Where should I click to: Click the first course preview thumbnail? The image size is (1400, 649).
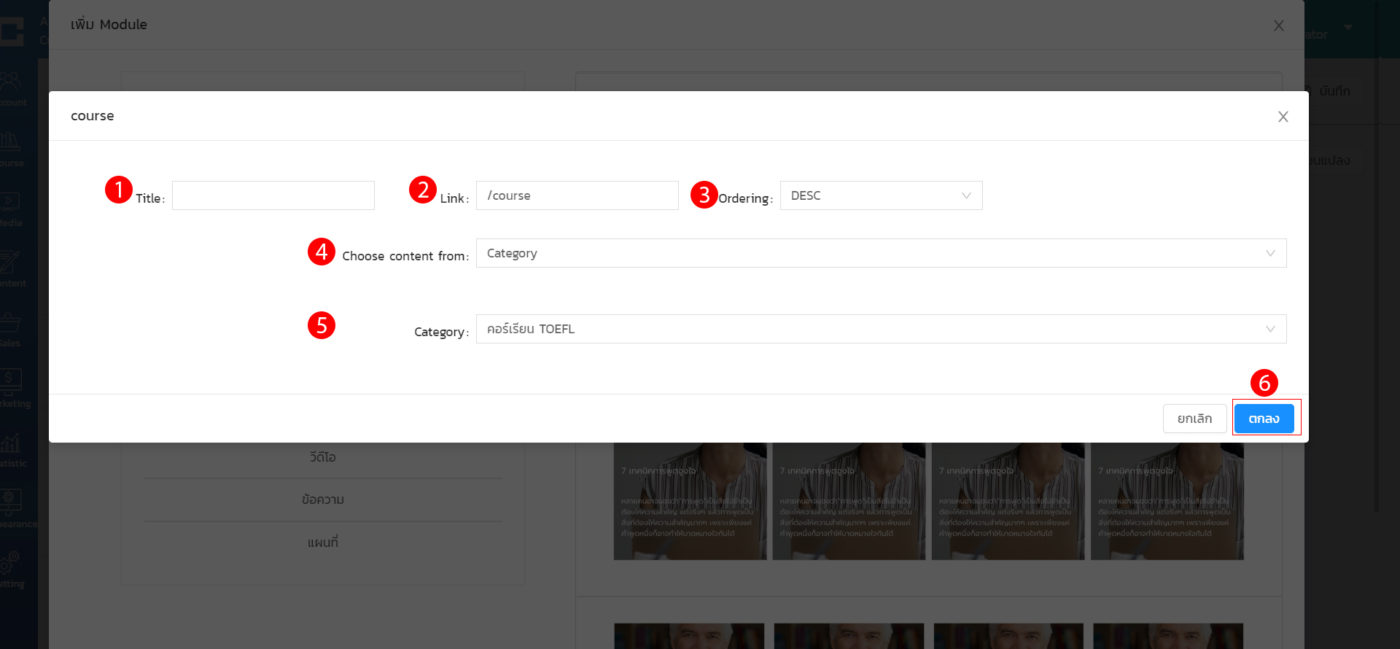tap(690, 501)
